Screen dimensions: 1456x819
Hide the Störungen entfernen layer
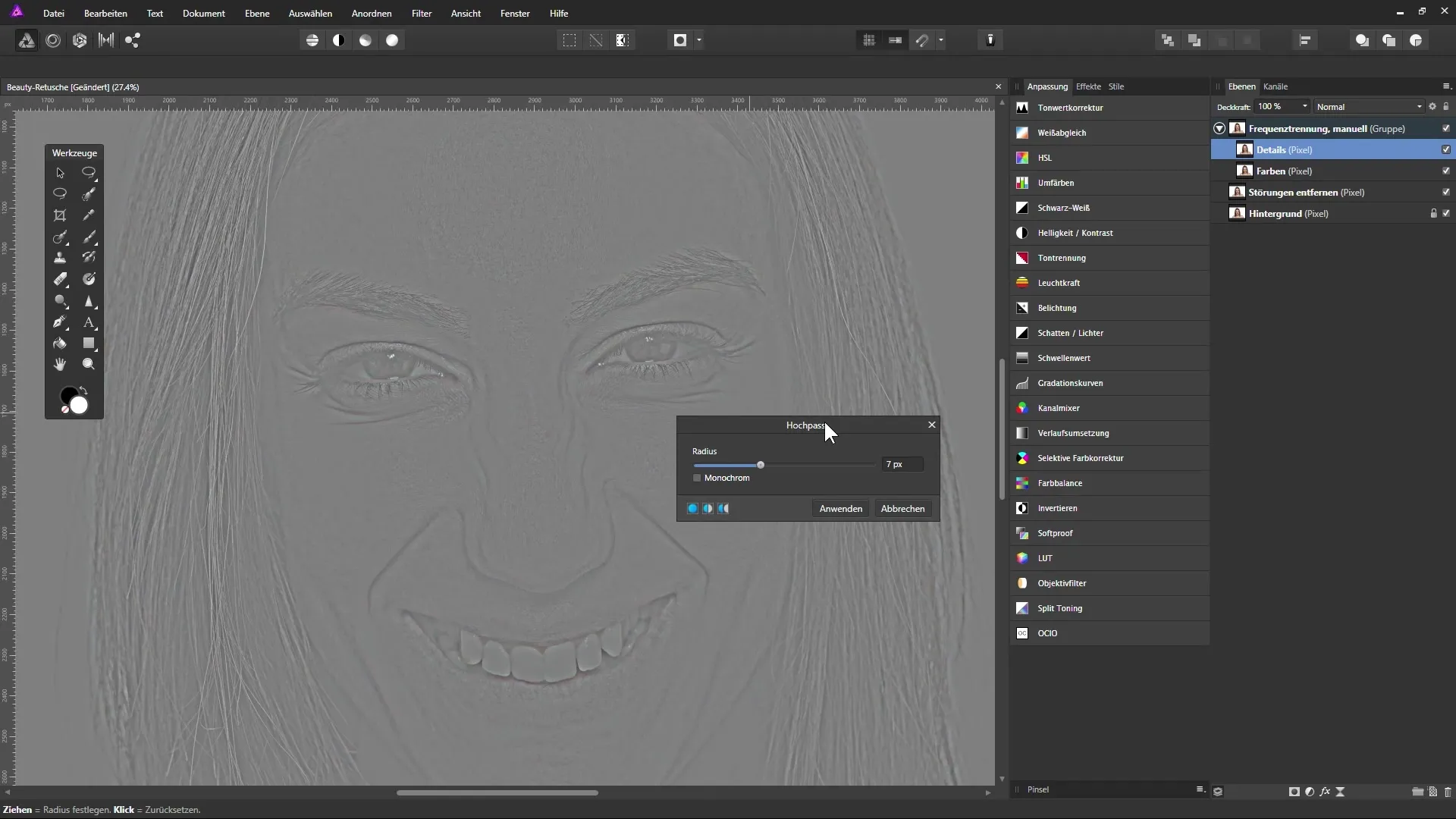click(x=1446, y=192)
